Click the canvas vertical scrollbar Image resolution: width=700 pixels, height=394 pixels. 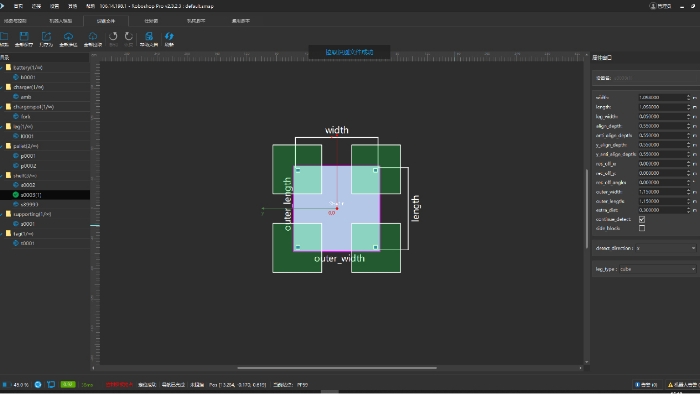[x=587, y=208]
